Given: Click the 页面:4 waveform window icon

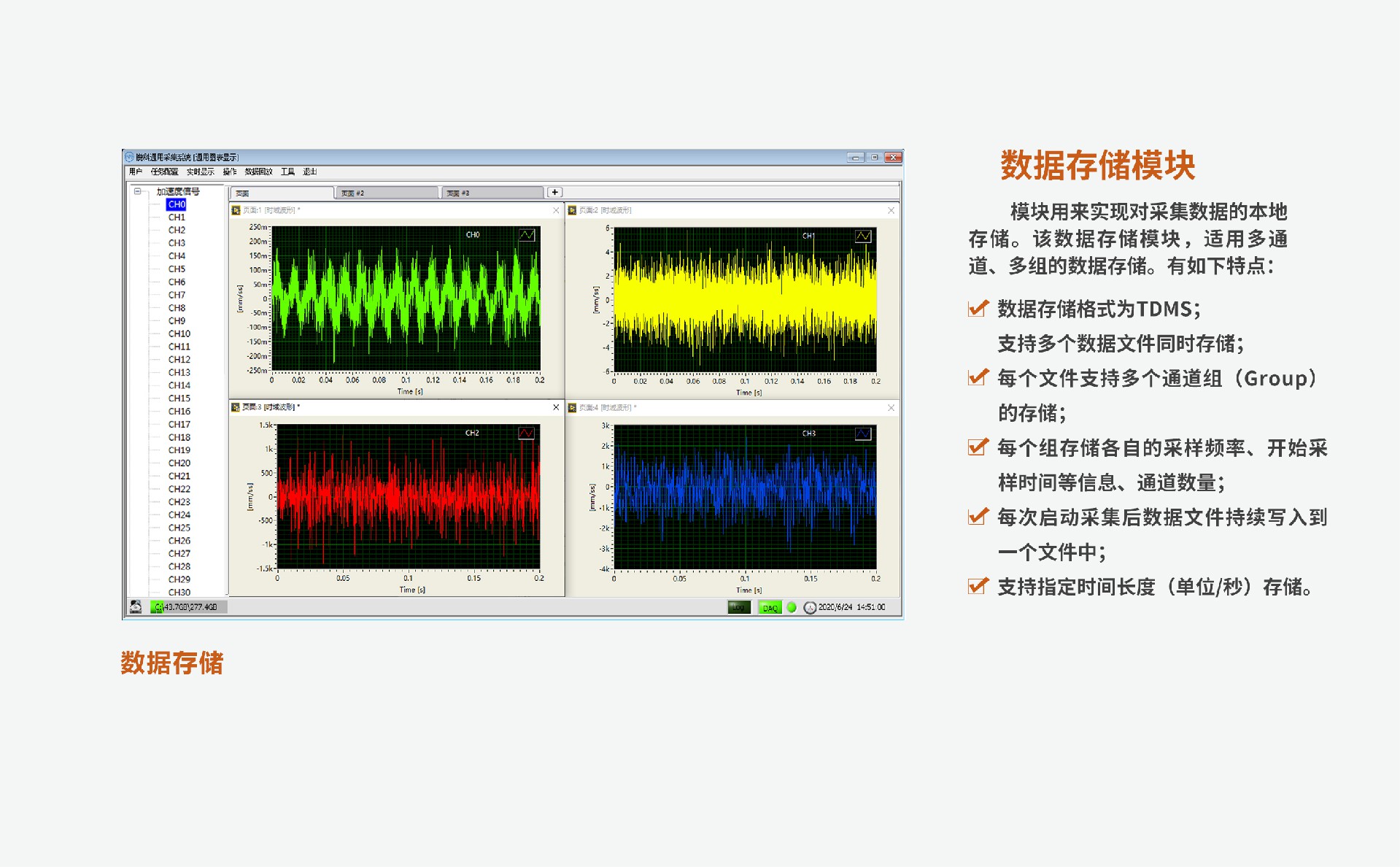Looking at the screenshot, I should tap(572, 407).
